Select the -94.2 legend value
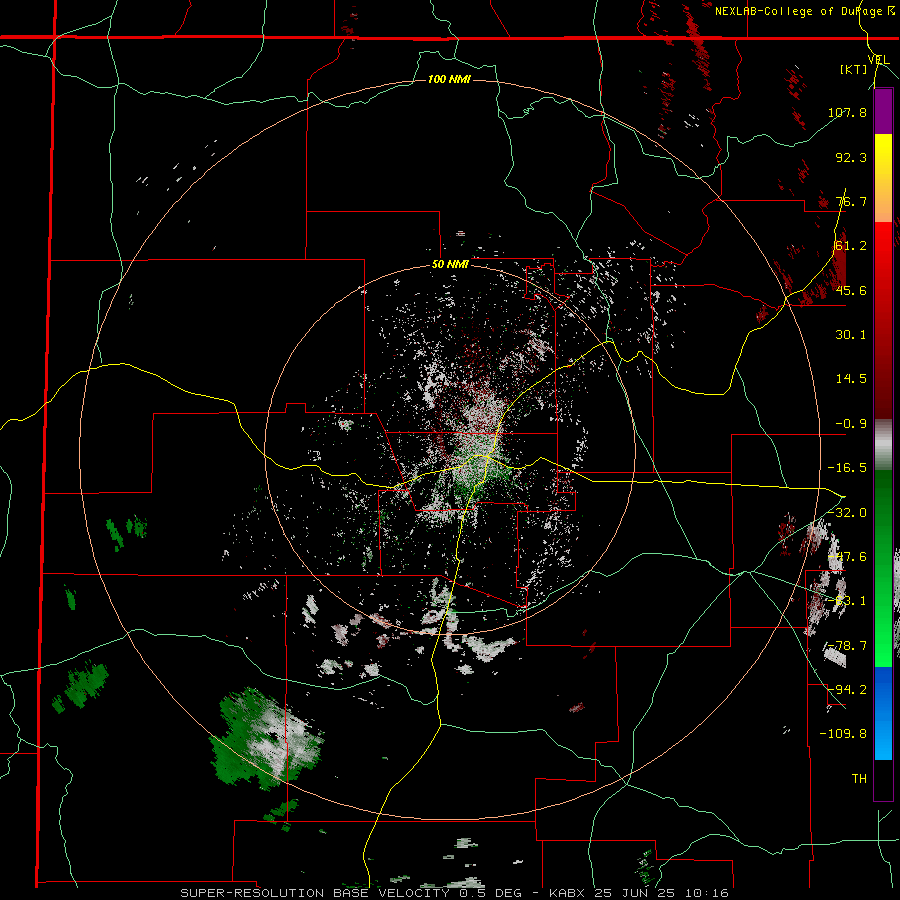 coord(847,689)
